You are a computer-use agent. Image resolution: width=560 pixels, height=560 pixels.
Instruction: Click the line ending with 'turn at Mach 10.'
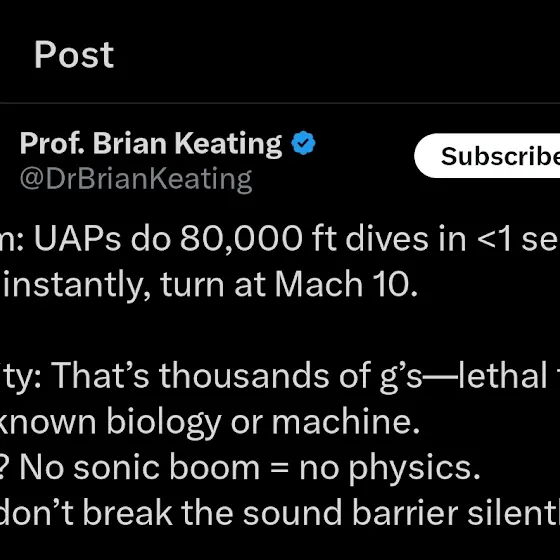209,285
